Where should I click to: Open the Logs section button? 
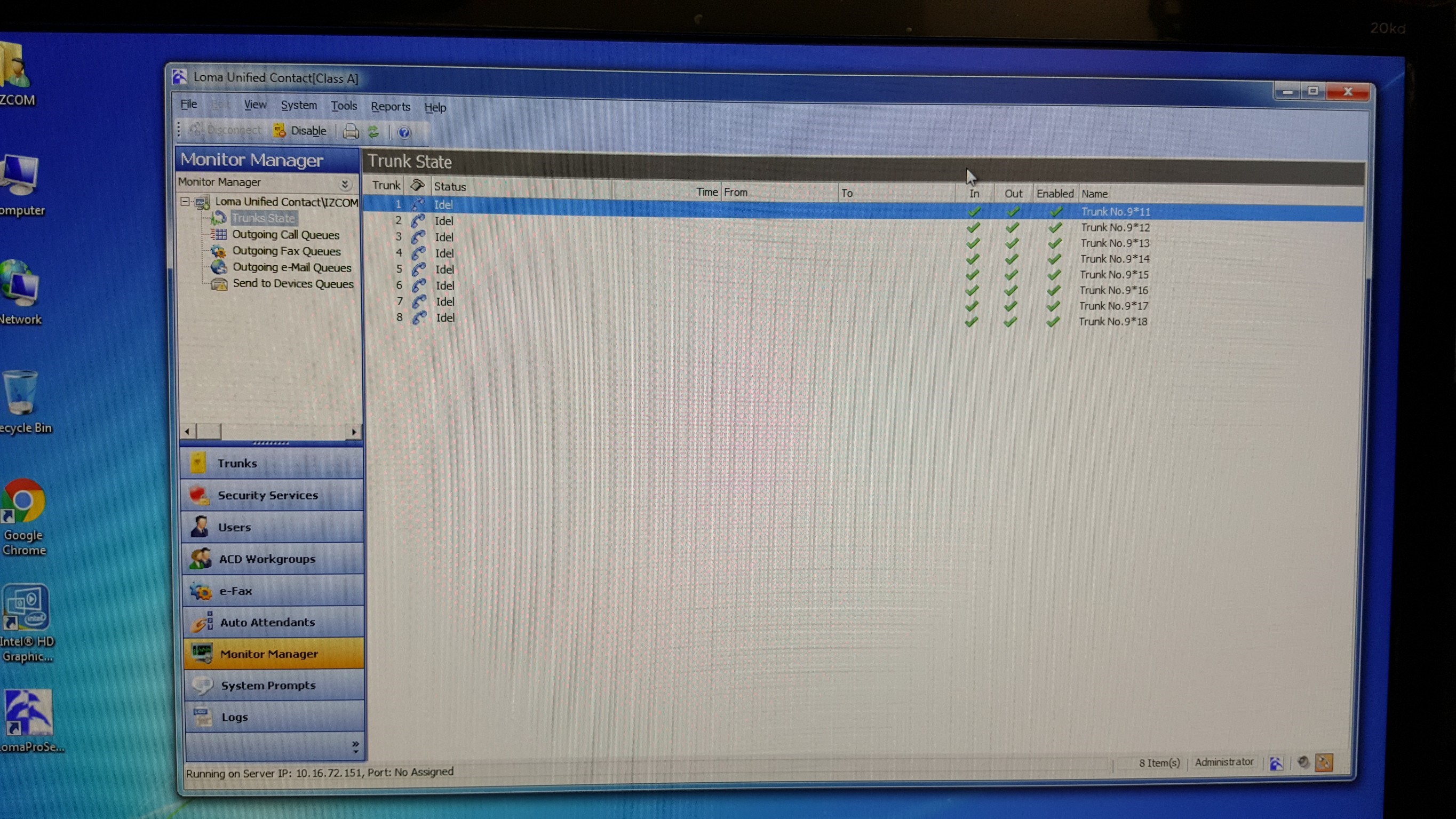point(235,717)
